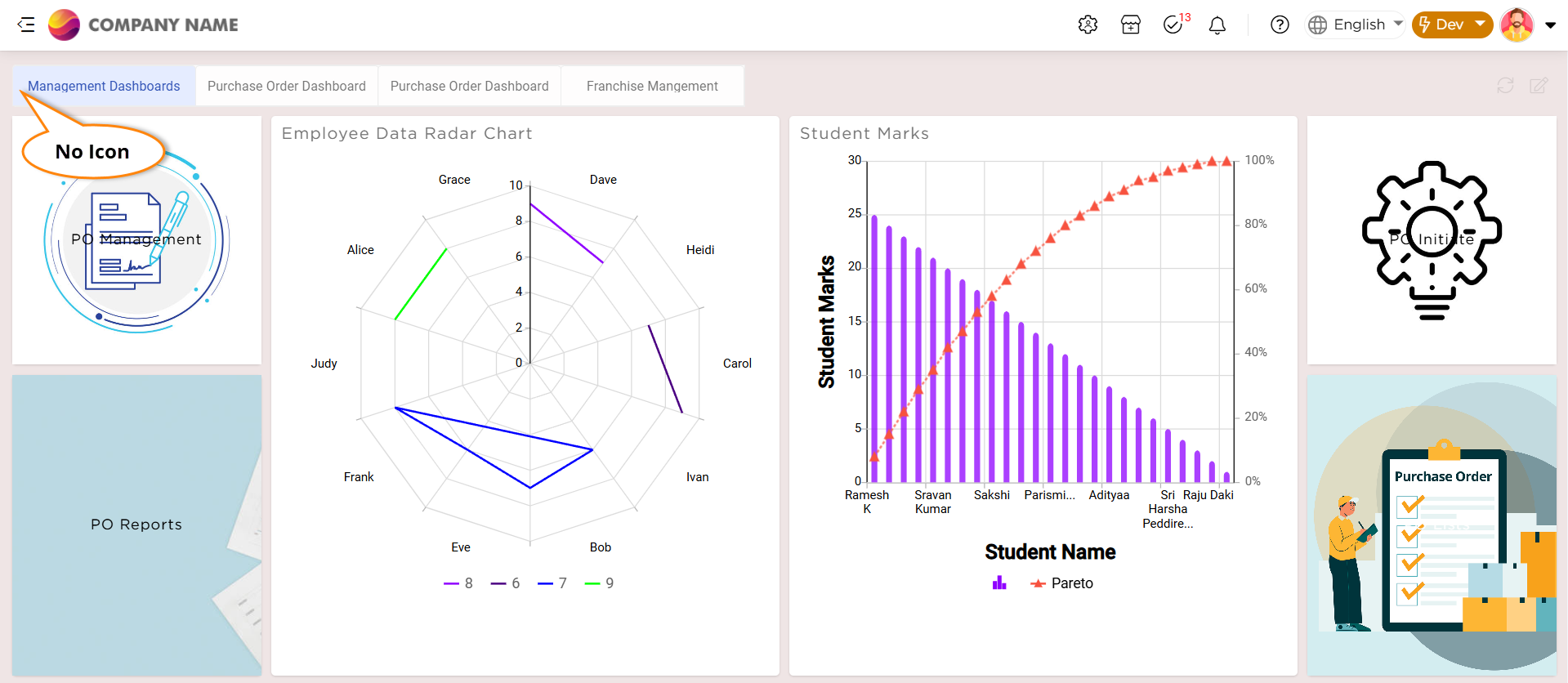The height and width of the screenshot is (683, 1568).
Task: Open the PO Reports tile
Action: [x=136, y=525]
